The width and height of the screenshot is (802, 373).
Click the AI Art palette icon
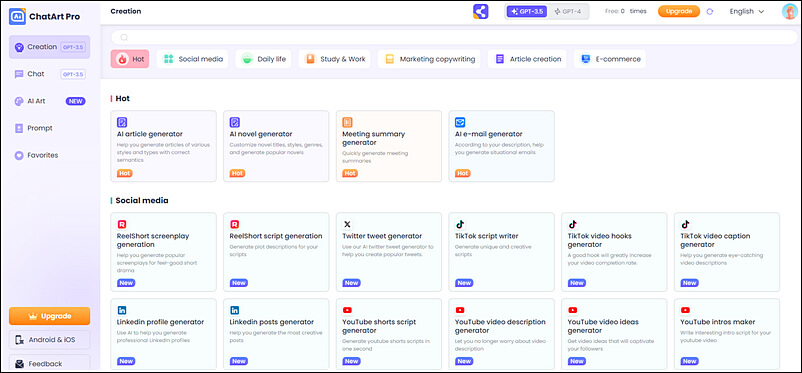[19, 101]
